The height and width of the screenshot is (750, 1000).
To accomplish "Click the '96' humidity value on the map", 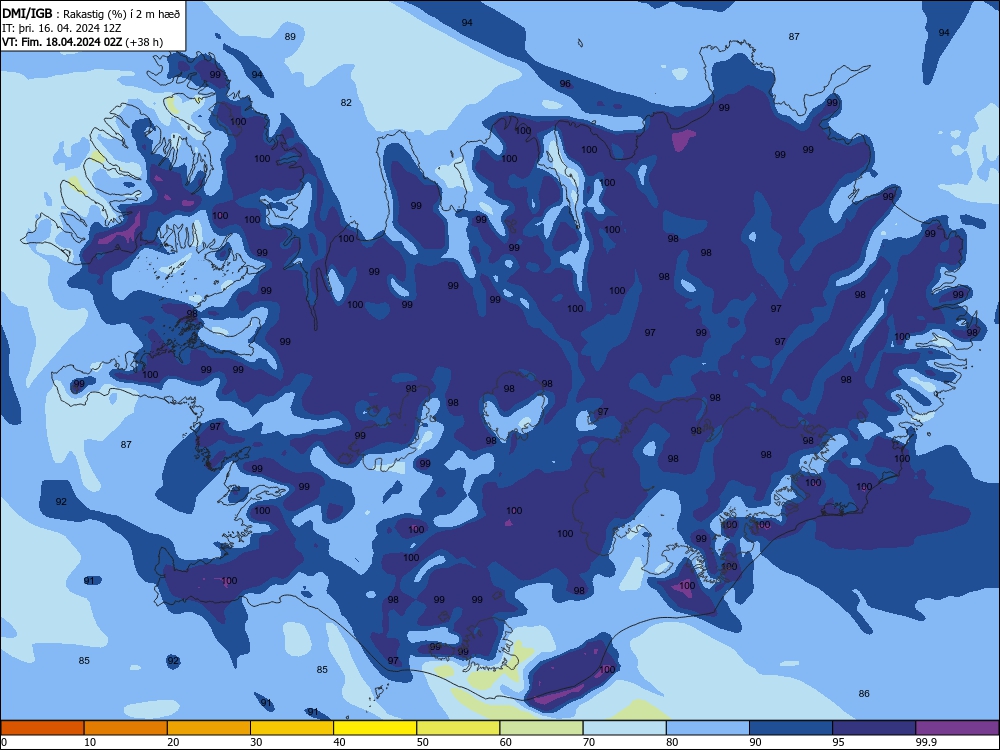I will tap(565, 84).
